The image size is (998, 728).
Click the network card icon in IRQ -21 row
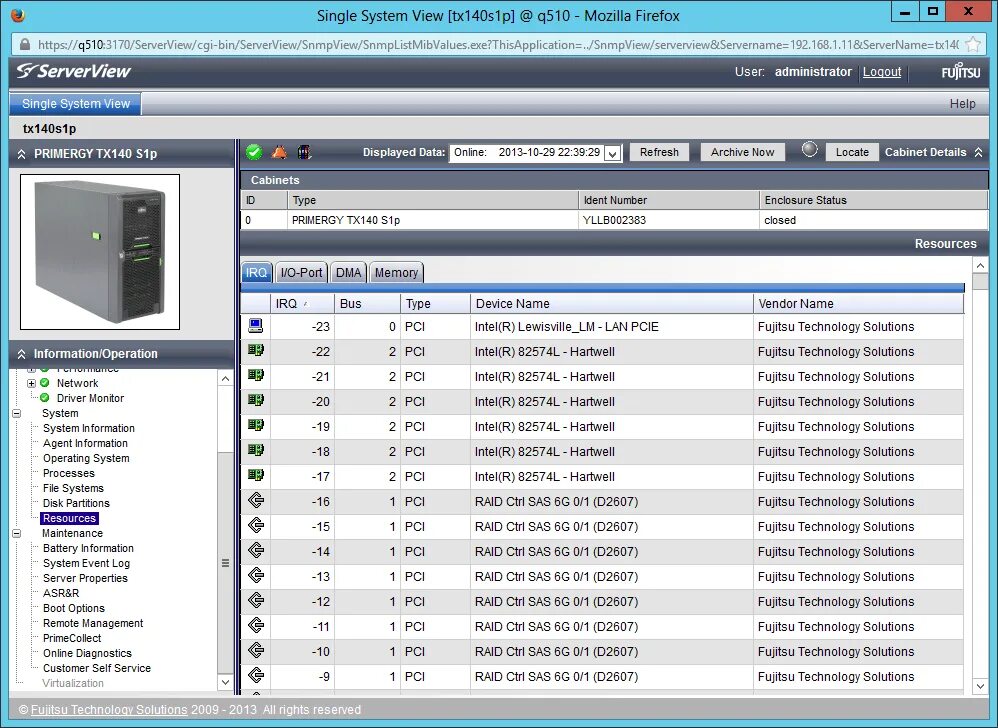(256, 375)
